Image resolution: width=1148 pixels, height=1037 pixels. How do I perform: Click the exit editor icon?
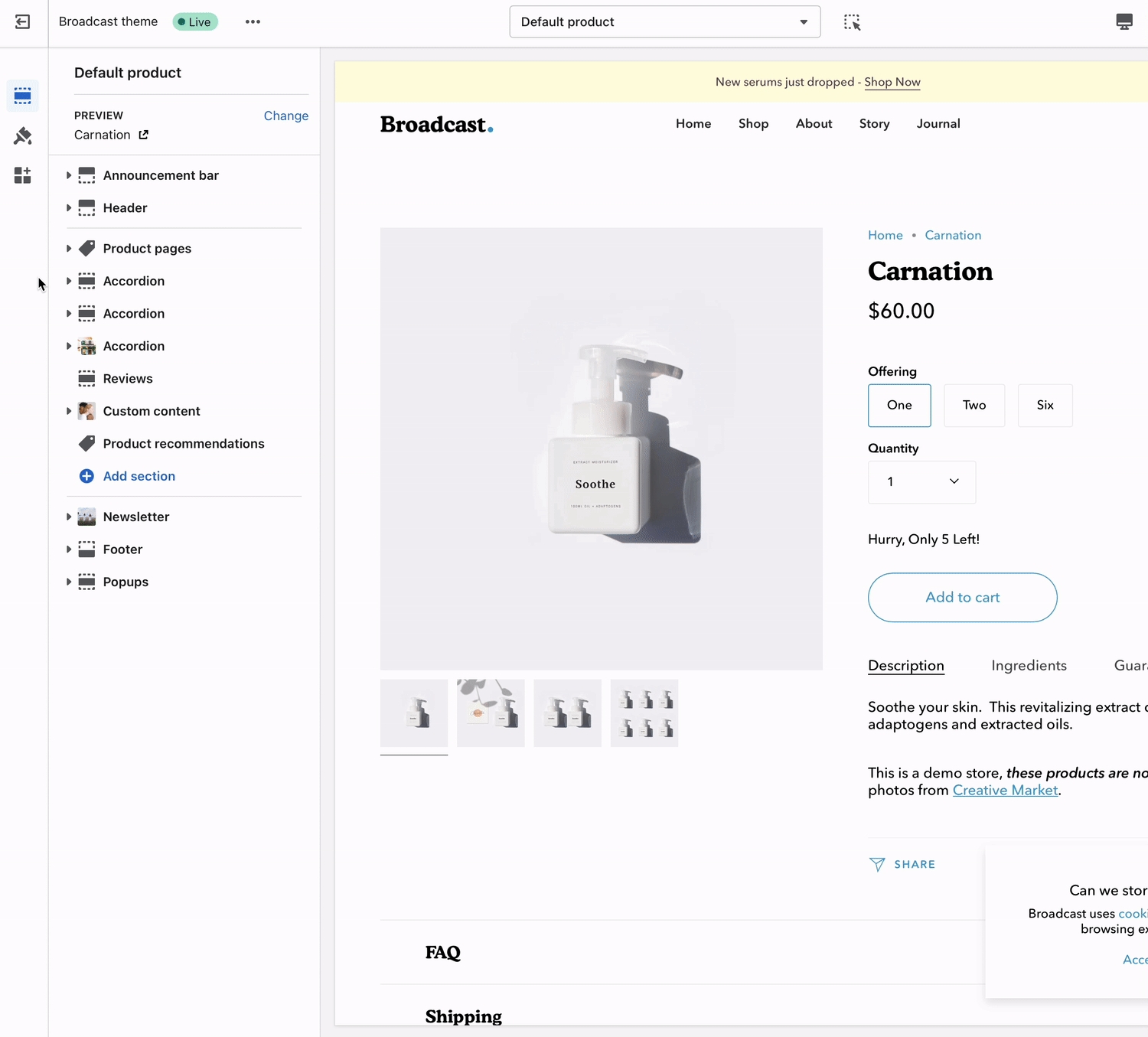coord(23,22)
